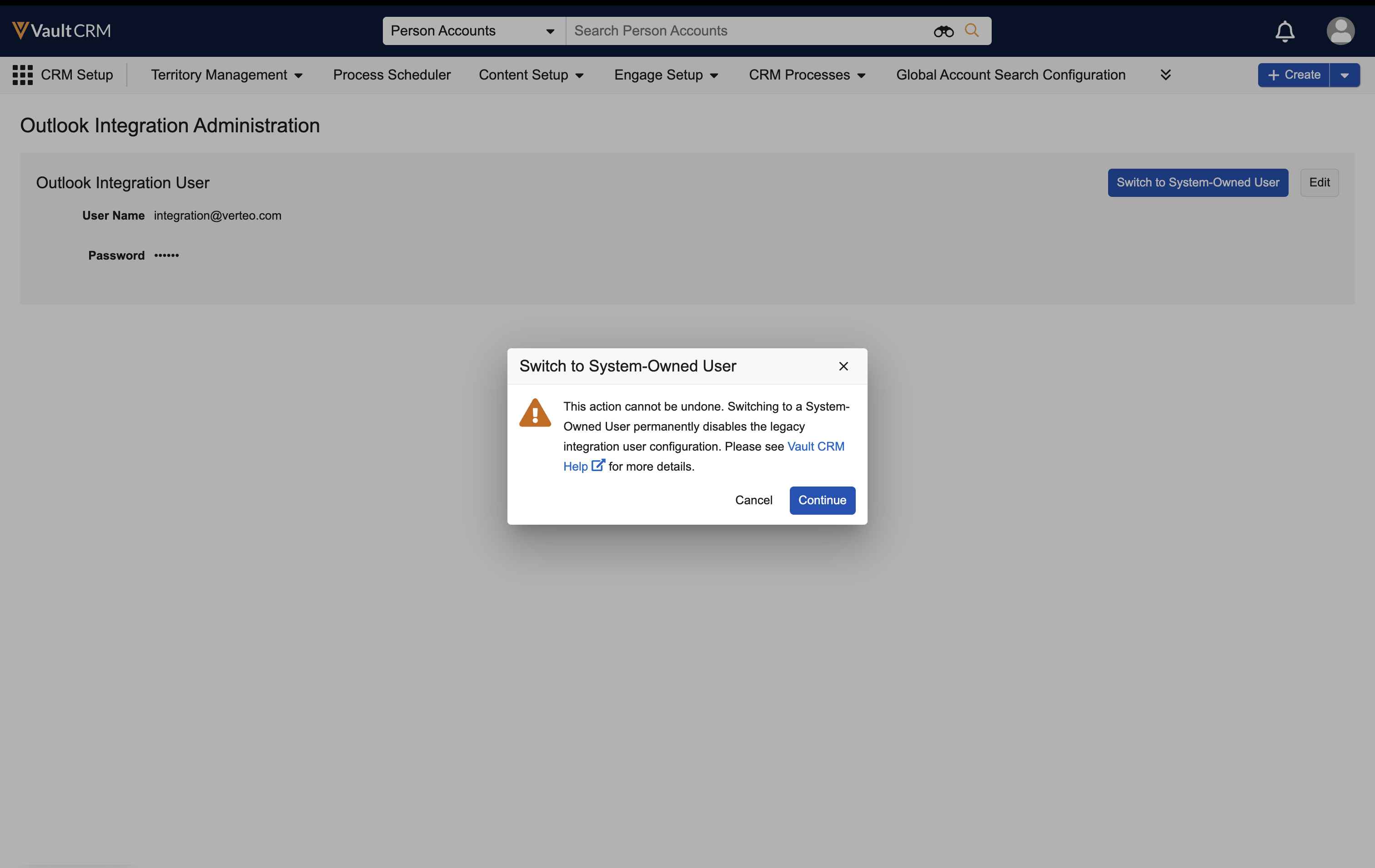The width and height of the screenshot is (1375, 868).
Task: Click the Vault CRM logo
Action: 62,30
